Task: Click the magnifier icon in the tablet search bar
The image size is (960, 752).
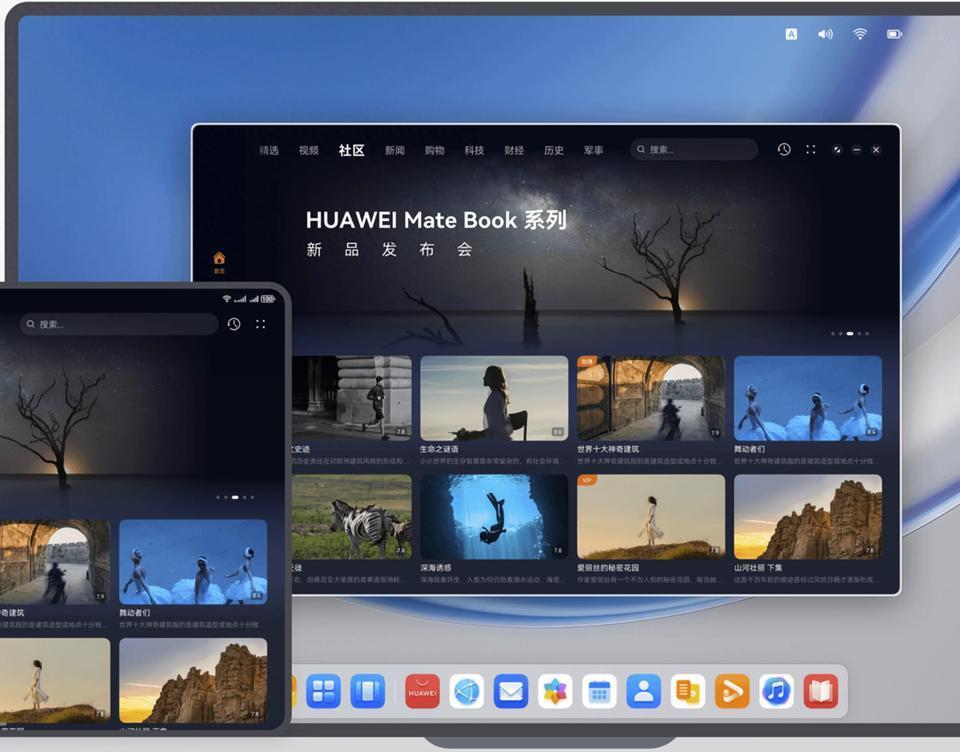Action: (x=31, y=324)
